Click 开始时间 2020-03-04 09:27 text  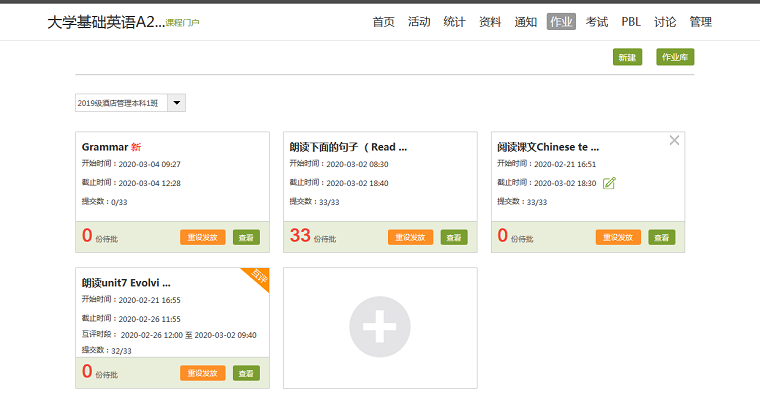click(131, 164)
